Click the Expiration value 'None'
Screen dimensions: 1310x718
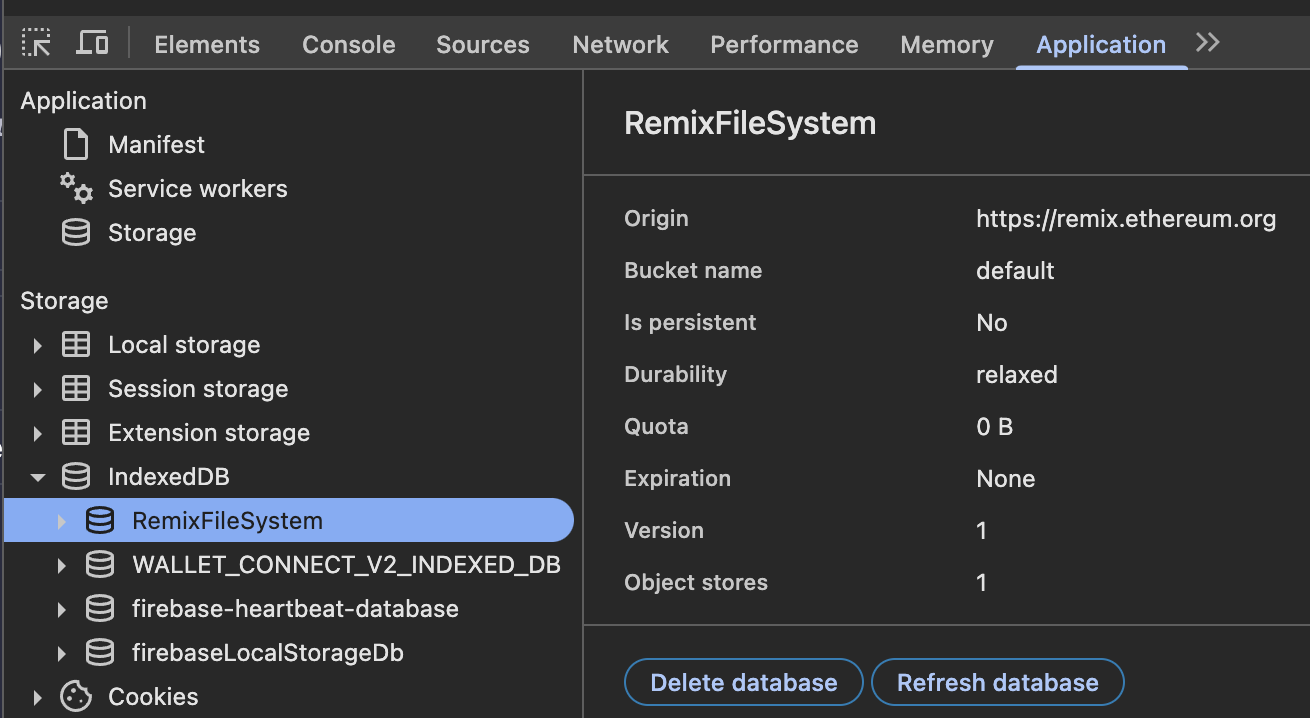point(1005,479)
